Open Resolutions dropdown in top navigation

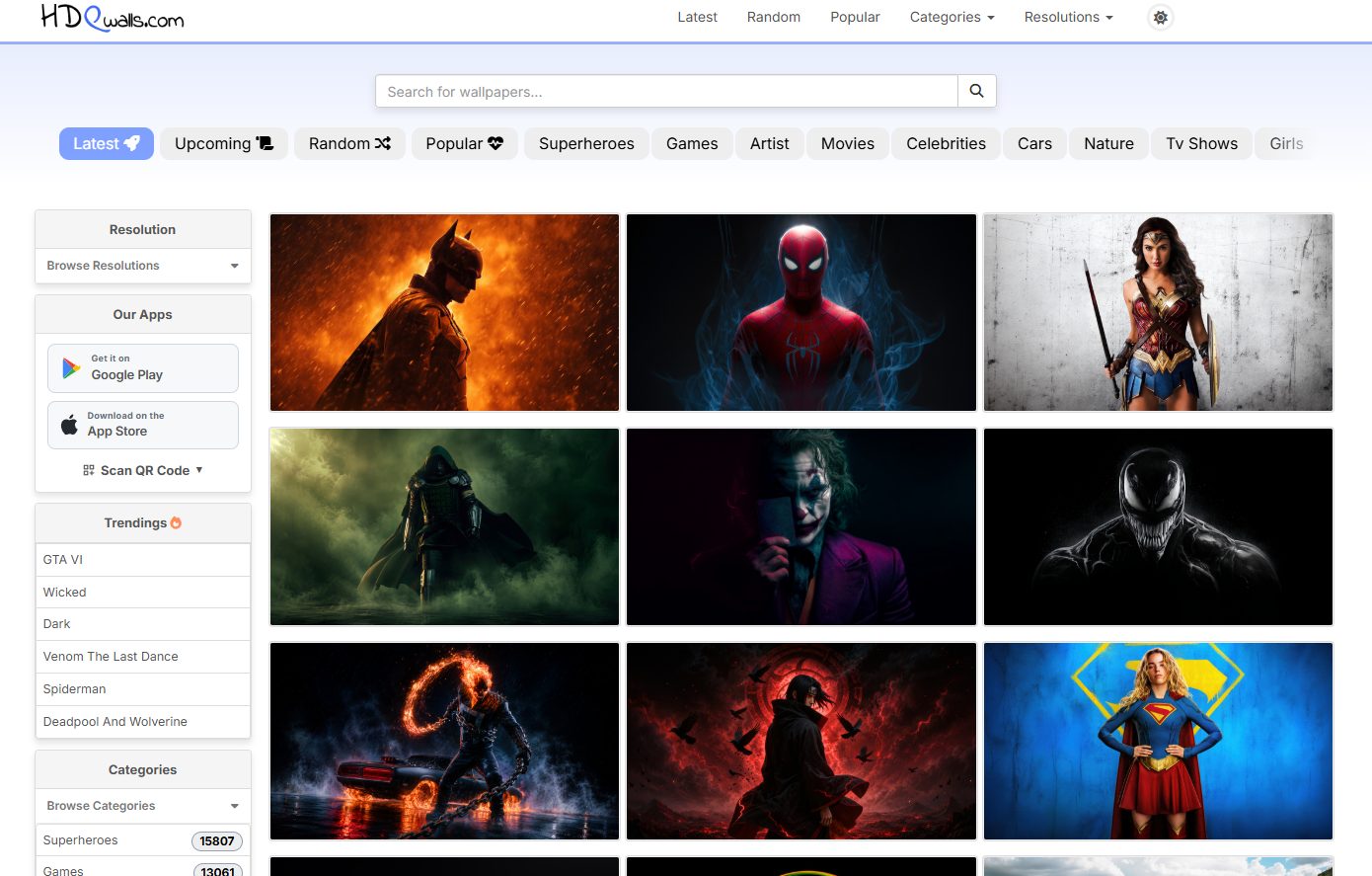[x=1068, y=17]
